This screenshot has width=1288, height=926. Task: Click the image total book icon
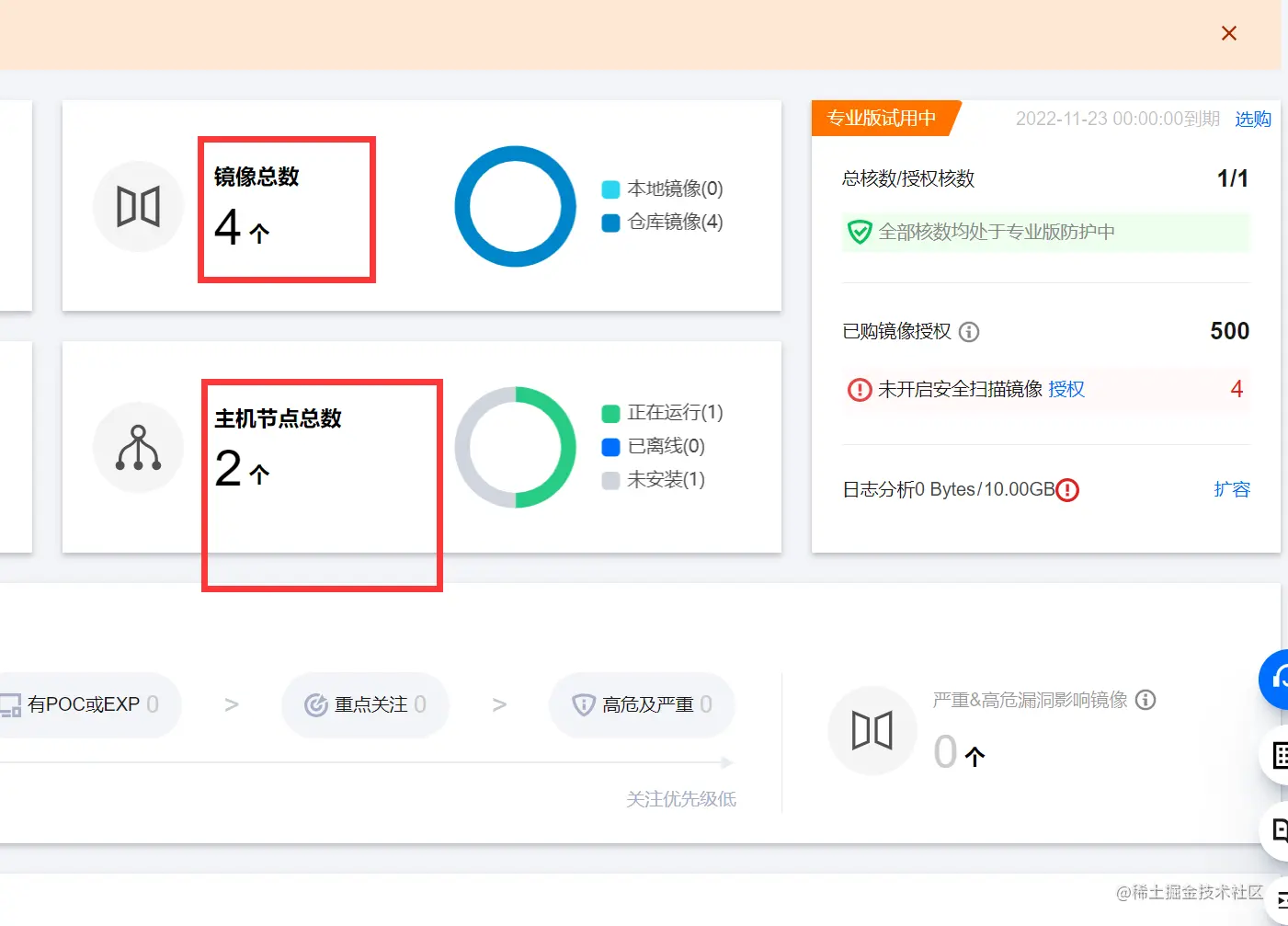coord(139,206)
